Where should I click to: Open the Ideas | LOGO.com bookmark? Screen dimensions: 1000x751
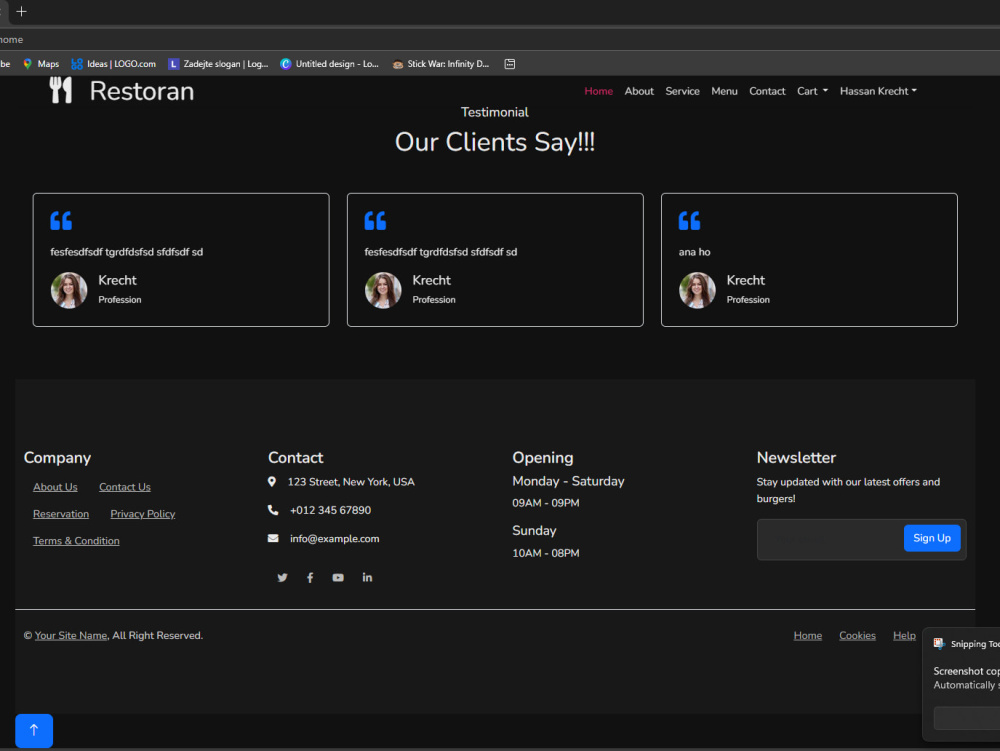(114, 64)
